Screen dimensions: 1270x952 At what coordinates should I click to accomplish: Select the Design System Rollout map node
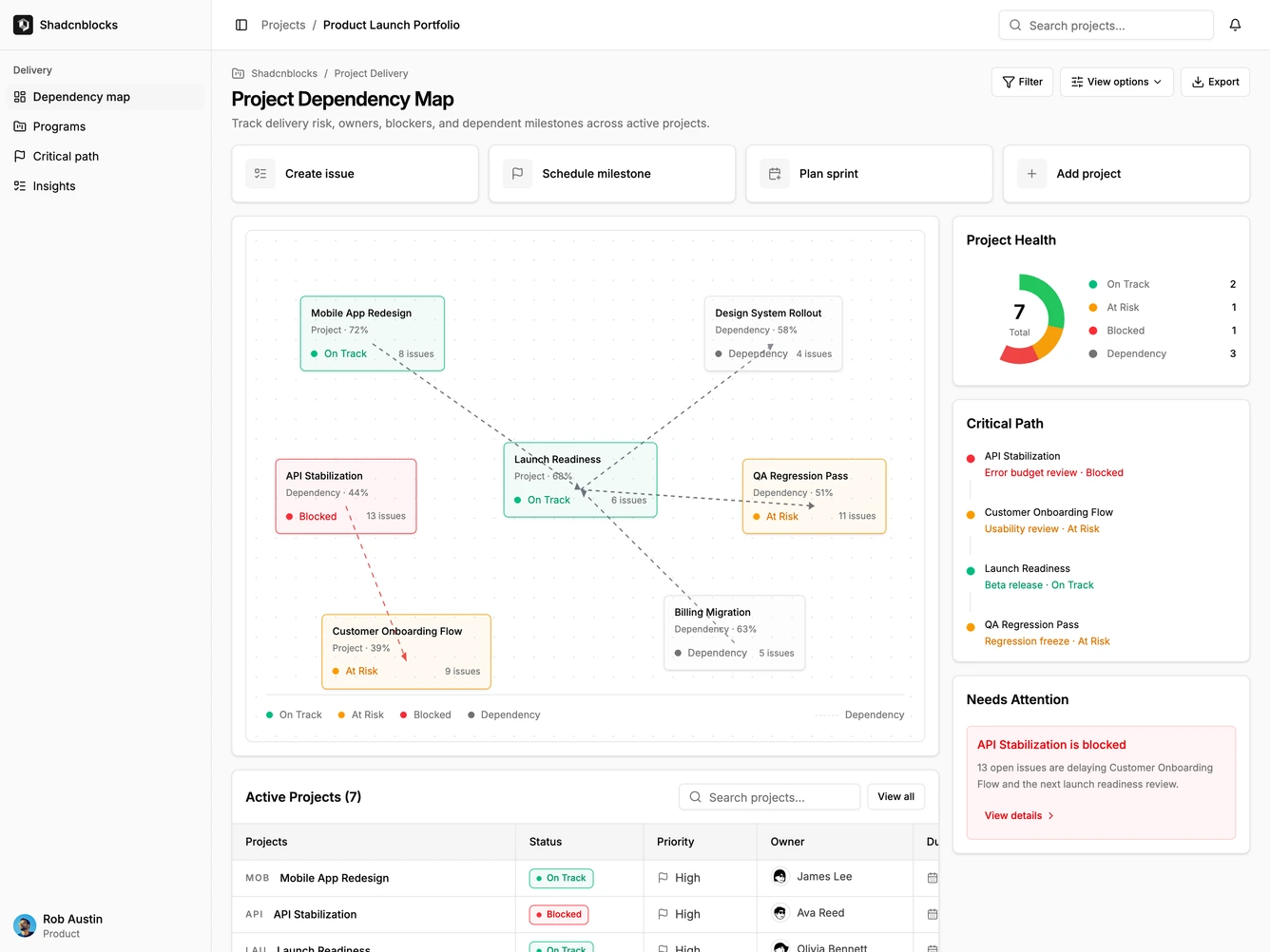coord(774,333)
